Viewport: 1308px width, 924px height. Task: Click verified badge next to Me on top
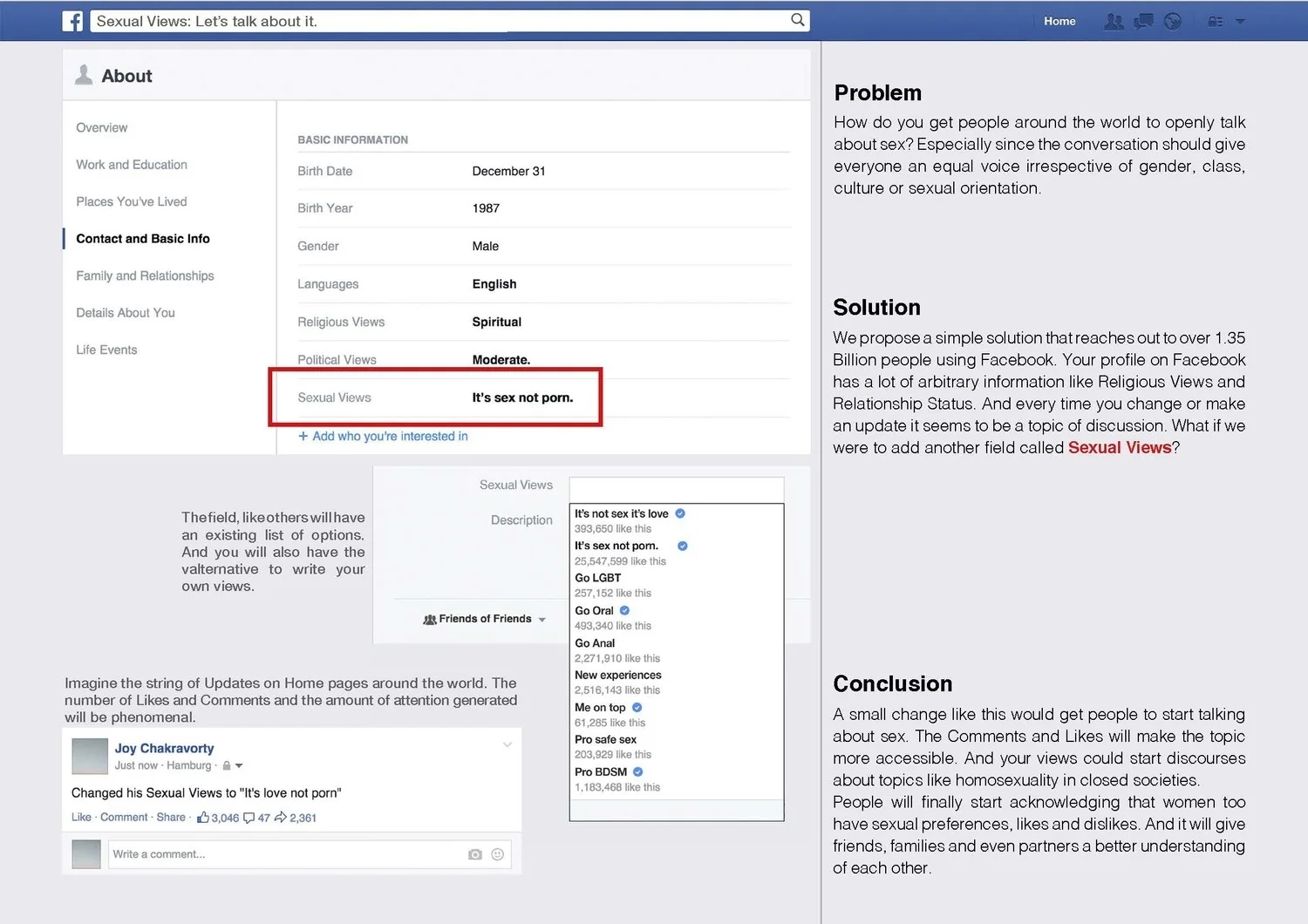[x=637, y=707]
